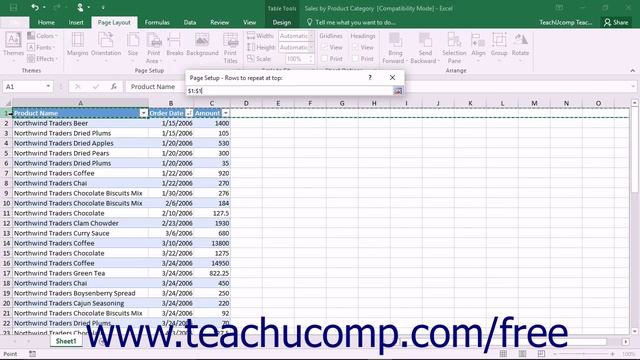Click the Print Titles button
Screen dimensions: 640x360
230,47
